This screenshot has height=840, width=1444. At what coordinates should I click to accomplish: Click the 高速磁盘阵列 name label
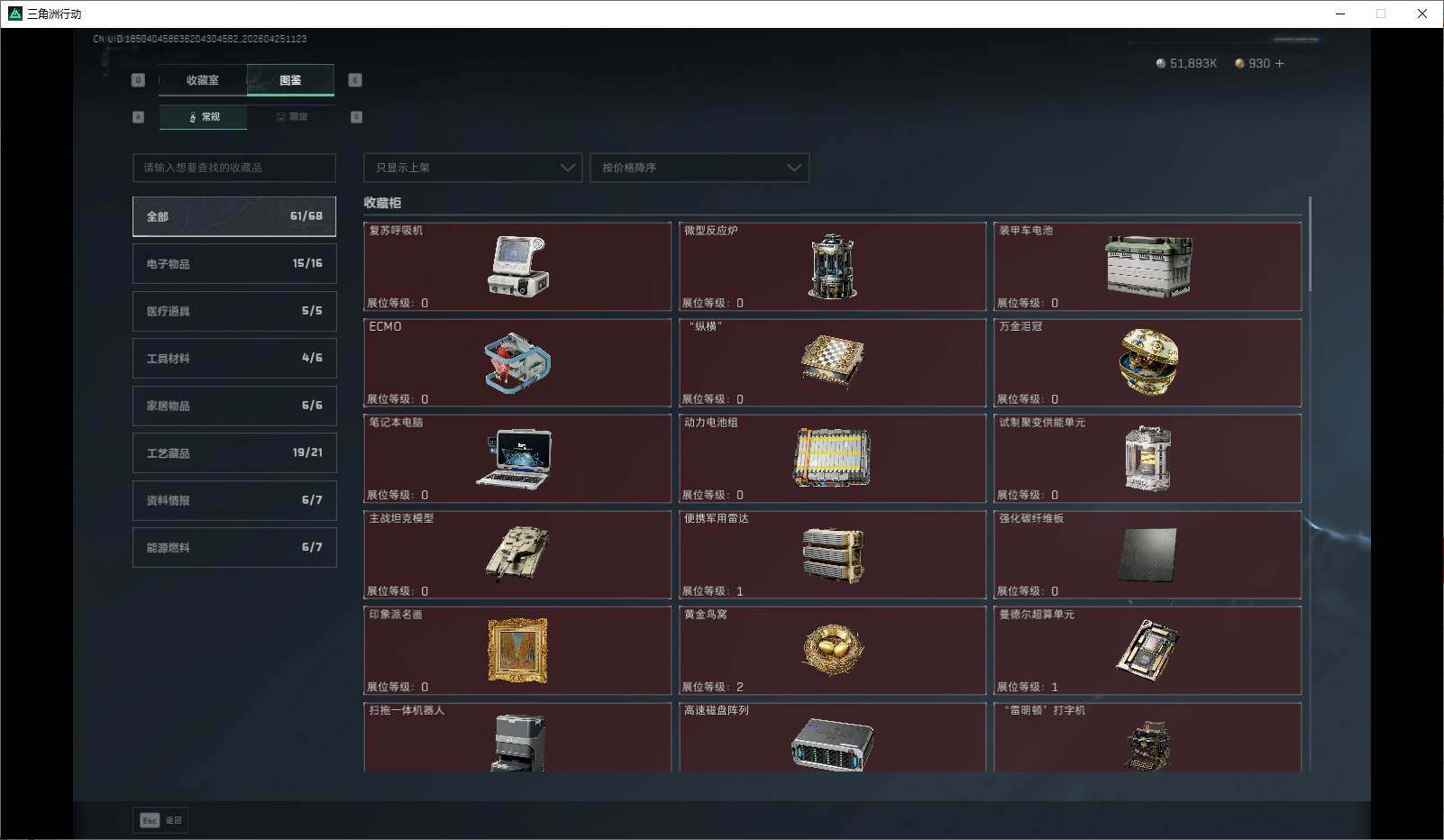(716, 710)
